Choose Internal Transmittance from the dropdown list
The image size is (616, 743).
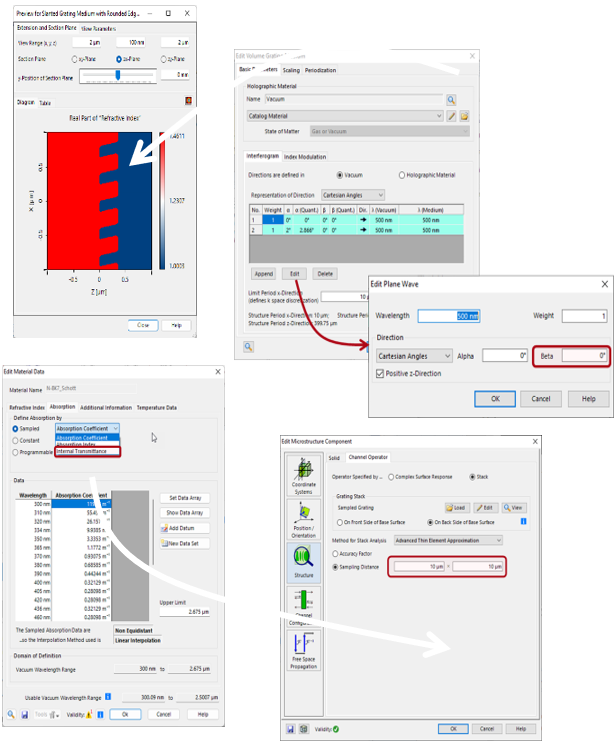[x=87, y=451]
